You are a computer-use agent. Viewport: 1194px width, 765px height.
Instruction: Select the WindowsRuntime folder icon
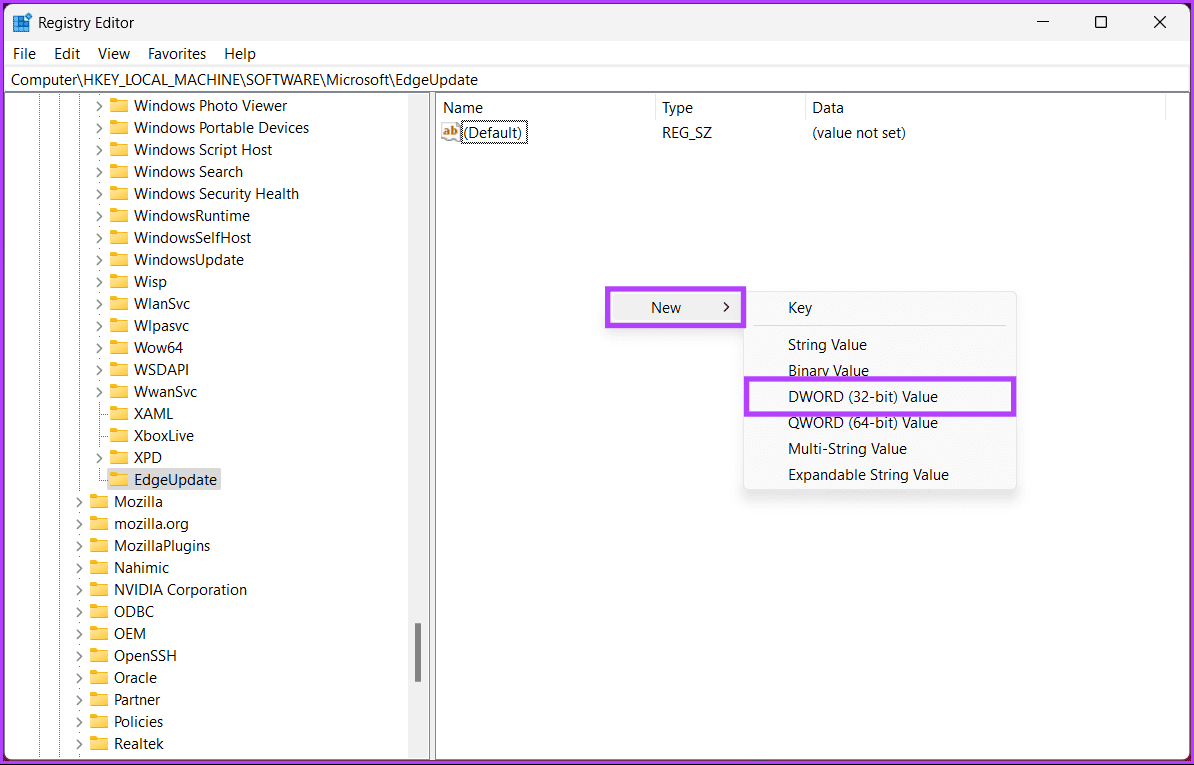[119, 216]
